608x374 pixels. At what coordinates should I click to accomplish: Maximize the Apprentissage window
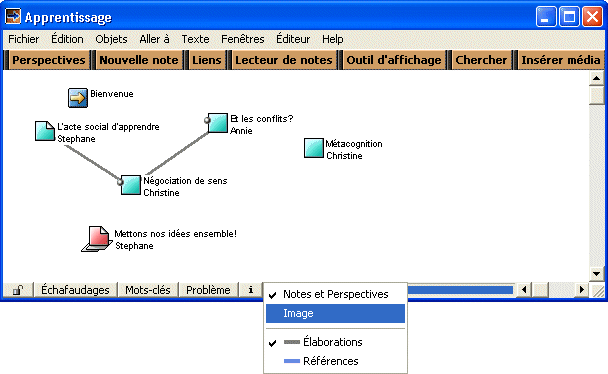point(569,17)
